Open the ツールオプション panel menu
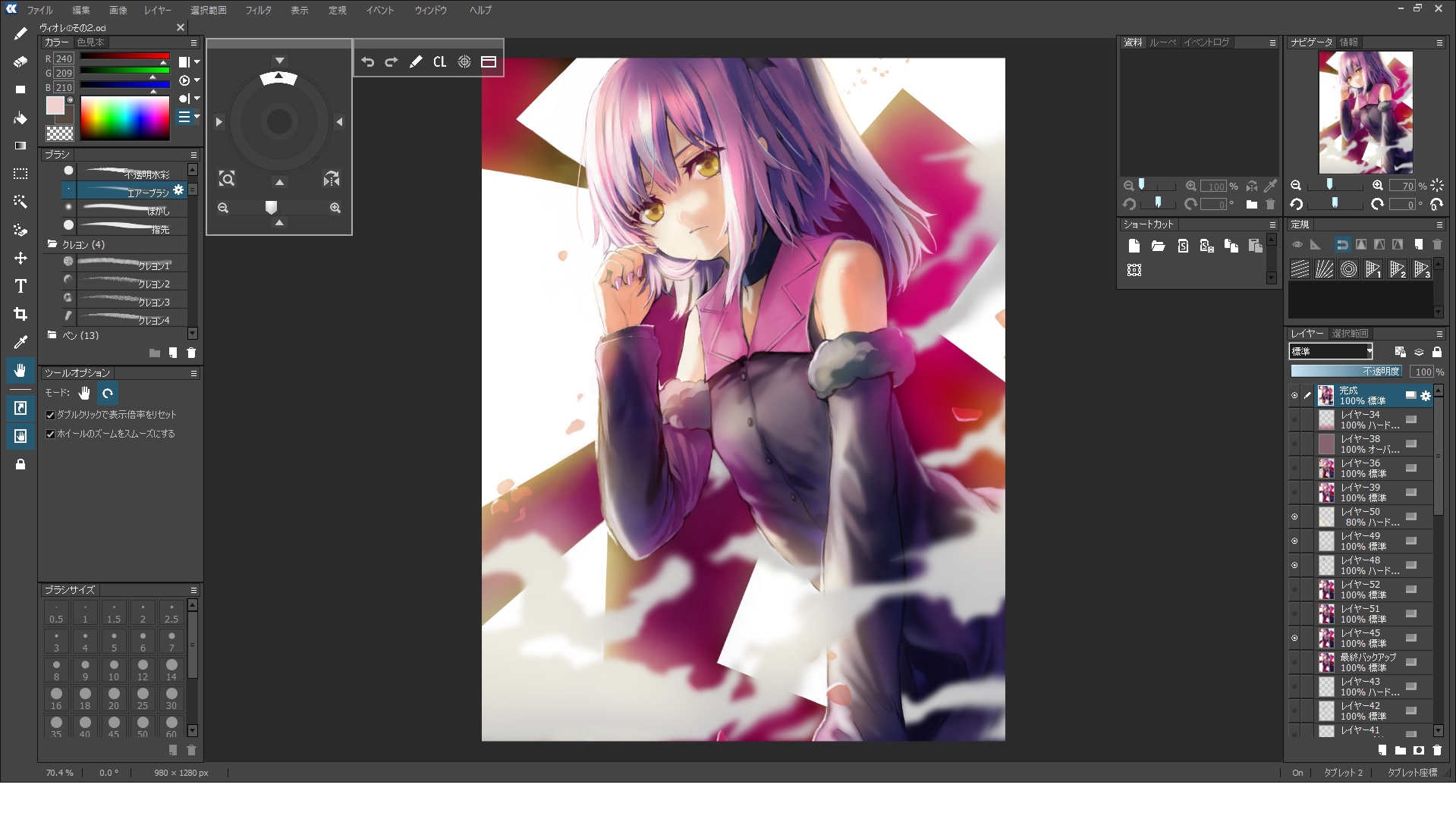This screenshot has height=819, width=1456. [193, 373]
